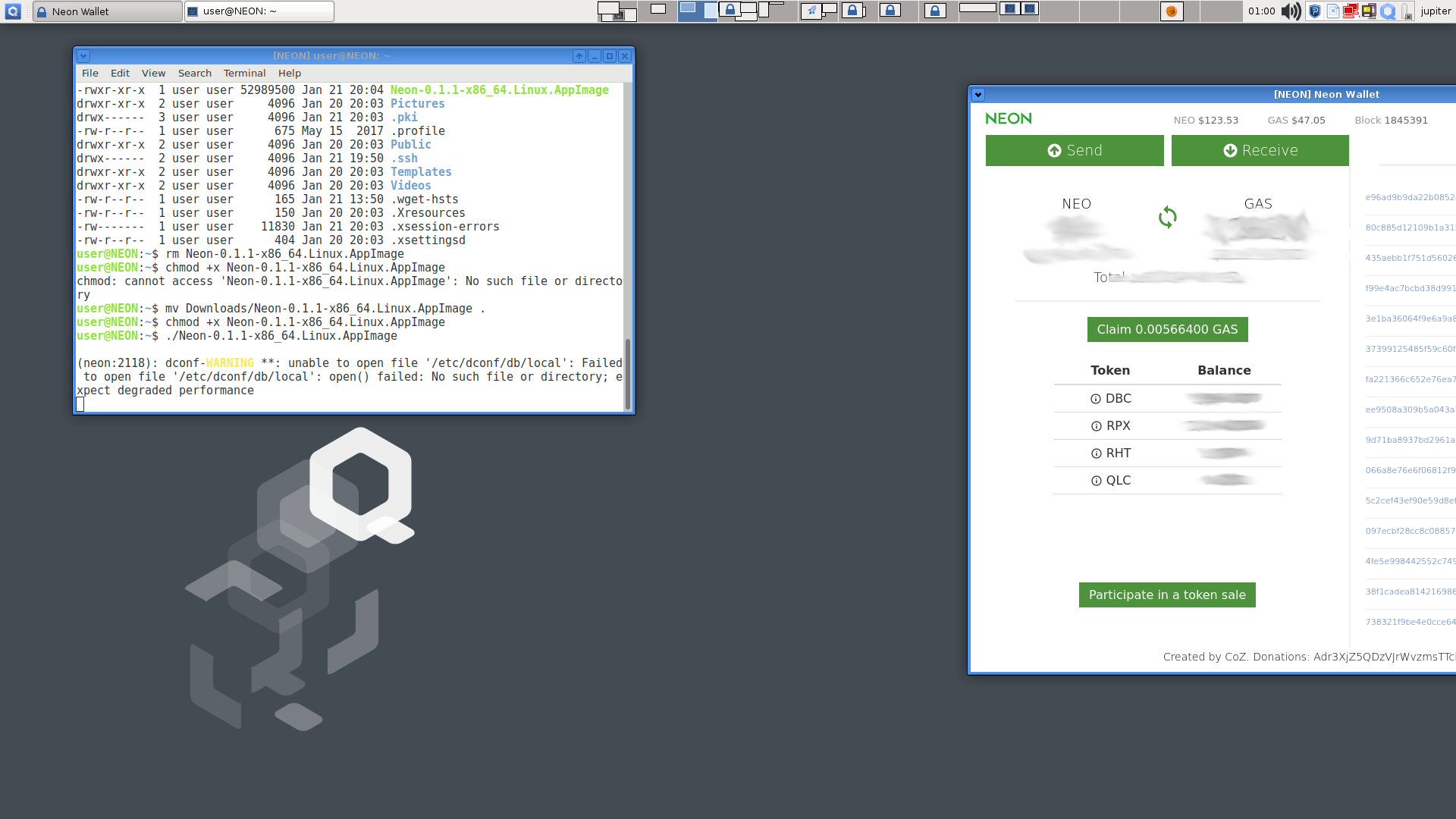Open the Neon Wallet window menu arrow

pyautogui.click(x=978, y=95)
